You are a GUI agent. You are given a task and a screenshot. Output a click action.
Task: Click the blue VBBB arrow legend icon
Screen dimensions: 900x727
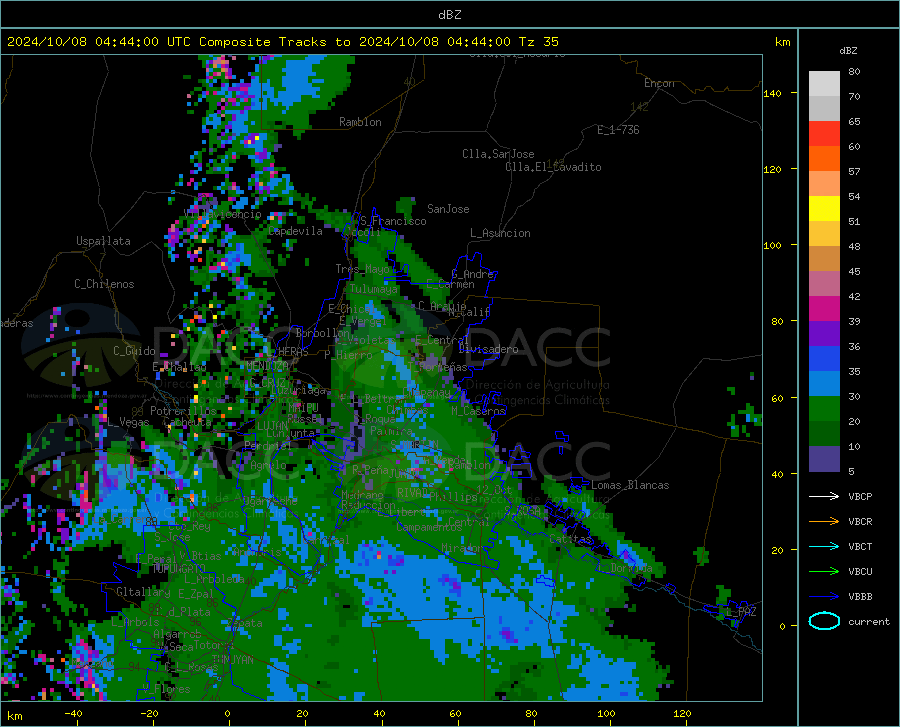coord(824,596)
